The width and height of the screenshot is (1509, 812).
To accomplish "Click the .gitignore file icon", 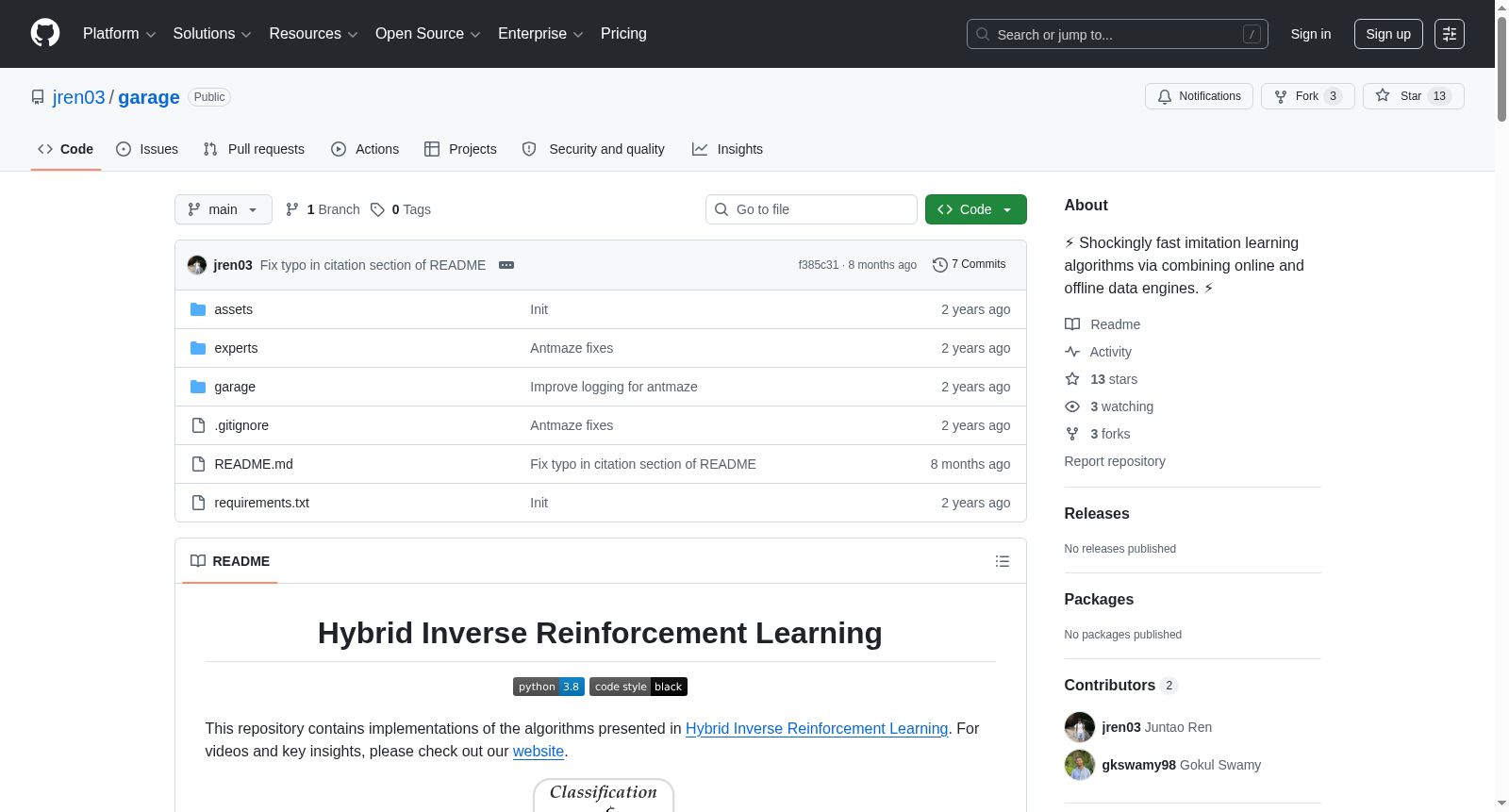I will 198,425.
